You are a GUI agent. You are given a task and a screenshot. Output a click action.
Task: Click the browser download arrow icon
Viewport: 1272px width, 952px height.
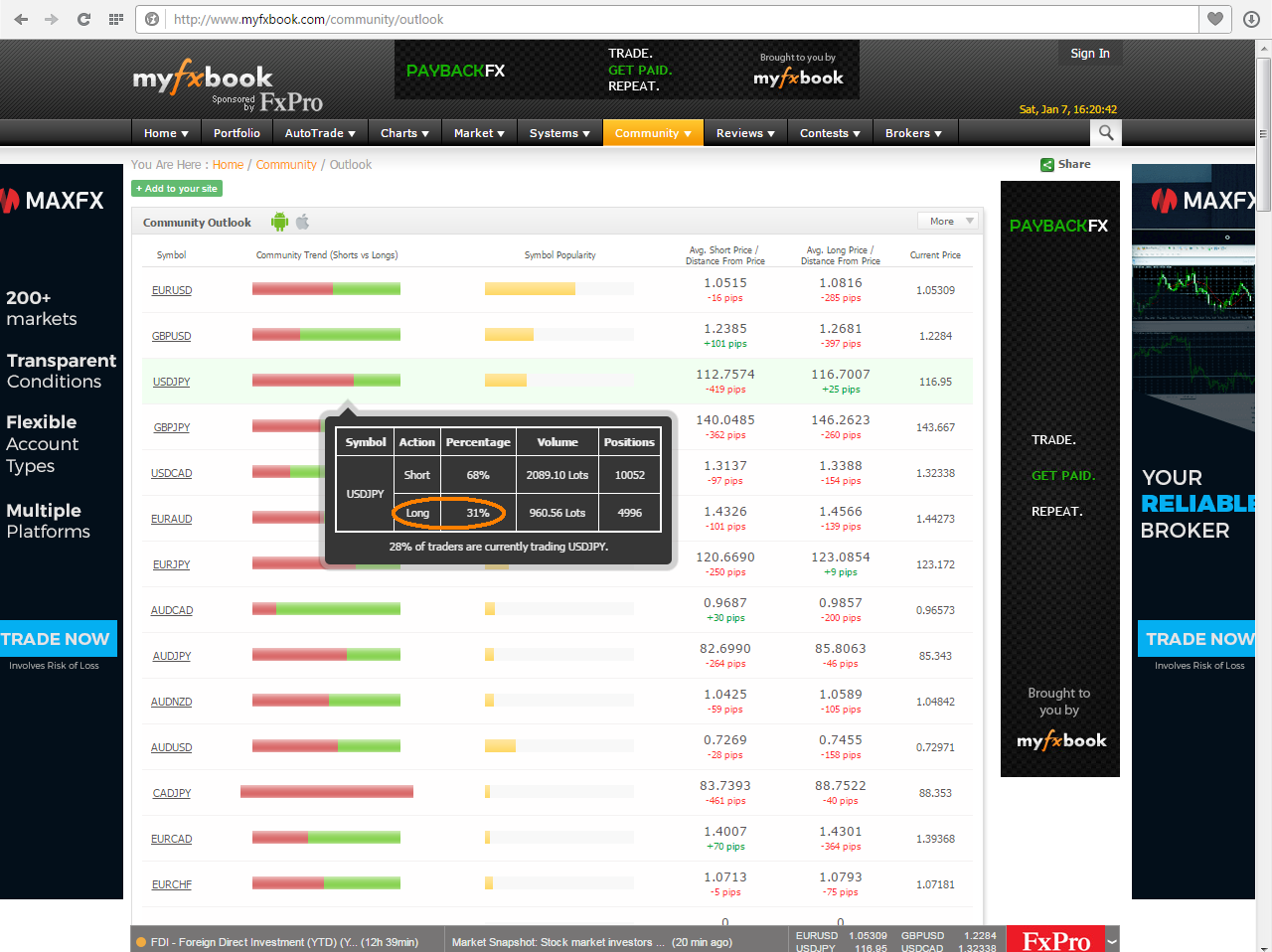point(1251,19)
